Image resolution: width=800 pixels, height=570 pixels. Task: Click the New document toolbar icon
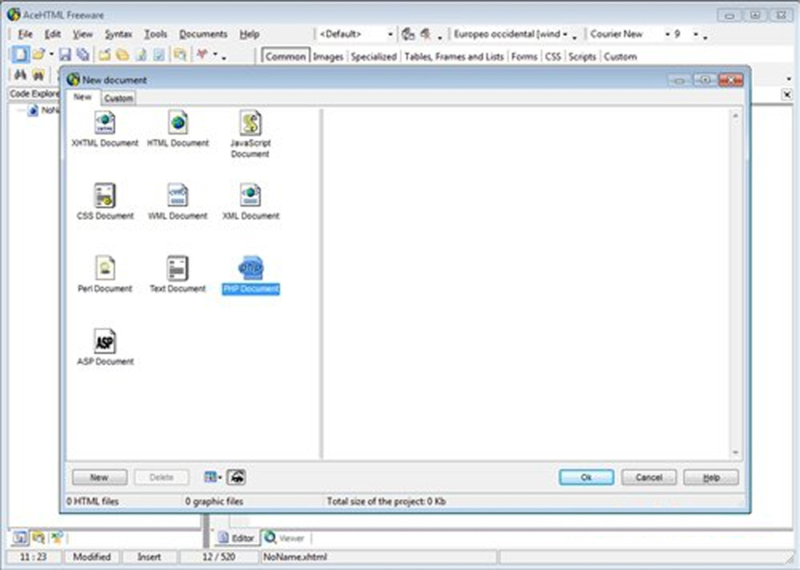[x=20, y=54]
